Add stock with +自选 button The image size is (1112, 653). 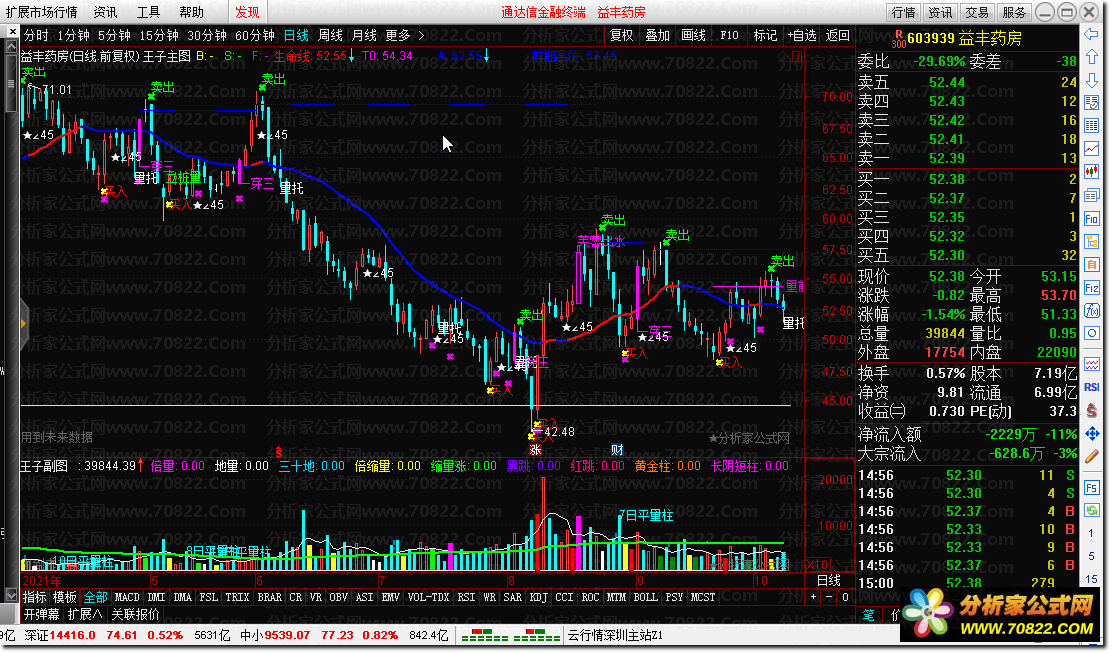[801, 35]
